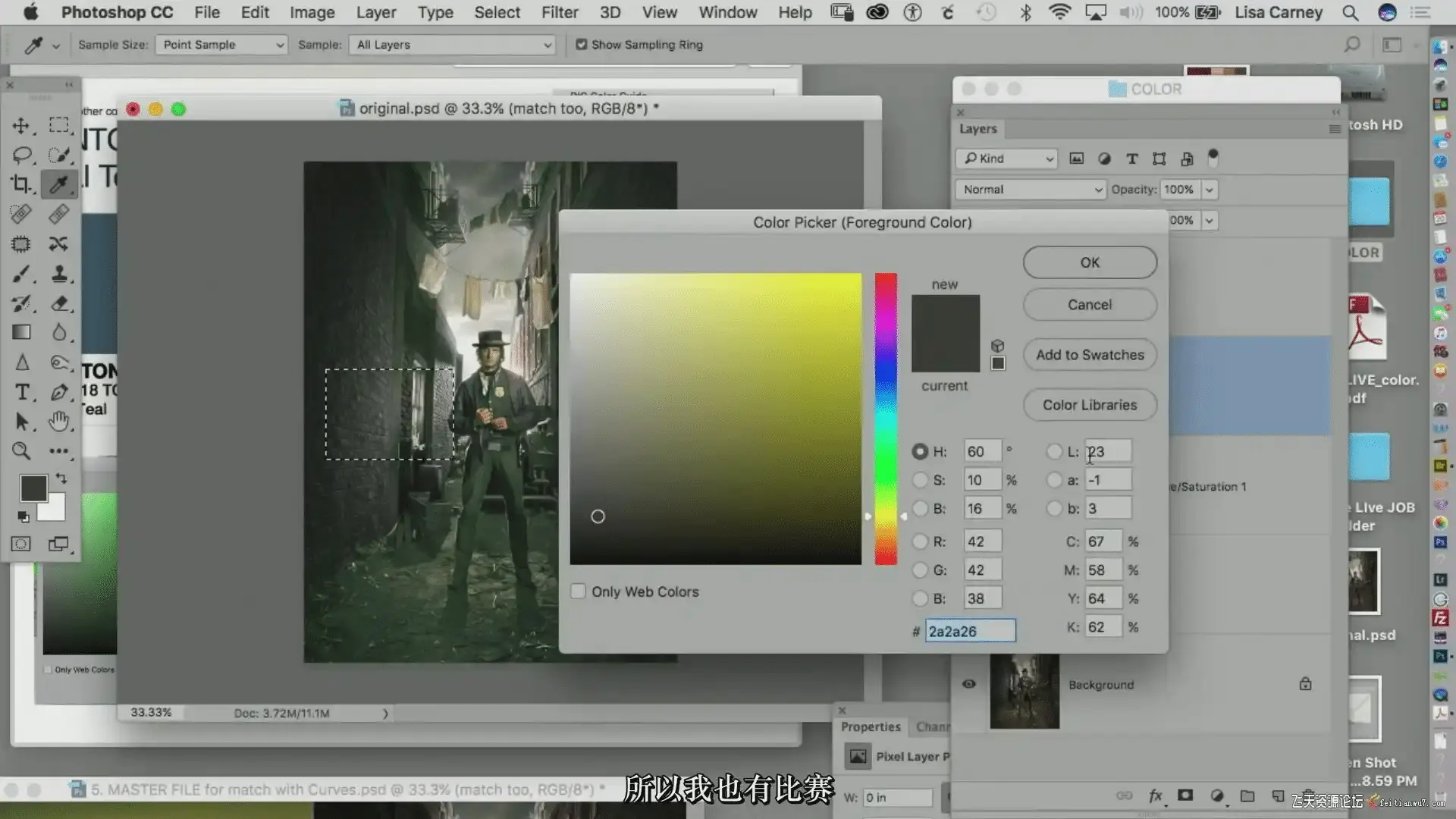Image resolution: width=1456 pixels, height=819 pixels.
Task: Open the Filter menu
Action: pyautogui.click(x=560, y=12)
